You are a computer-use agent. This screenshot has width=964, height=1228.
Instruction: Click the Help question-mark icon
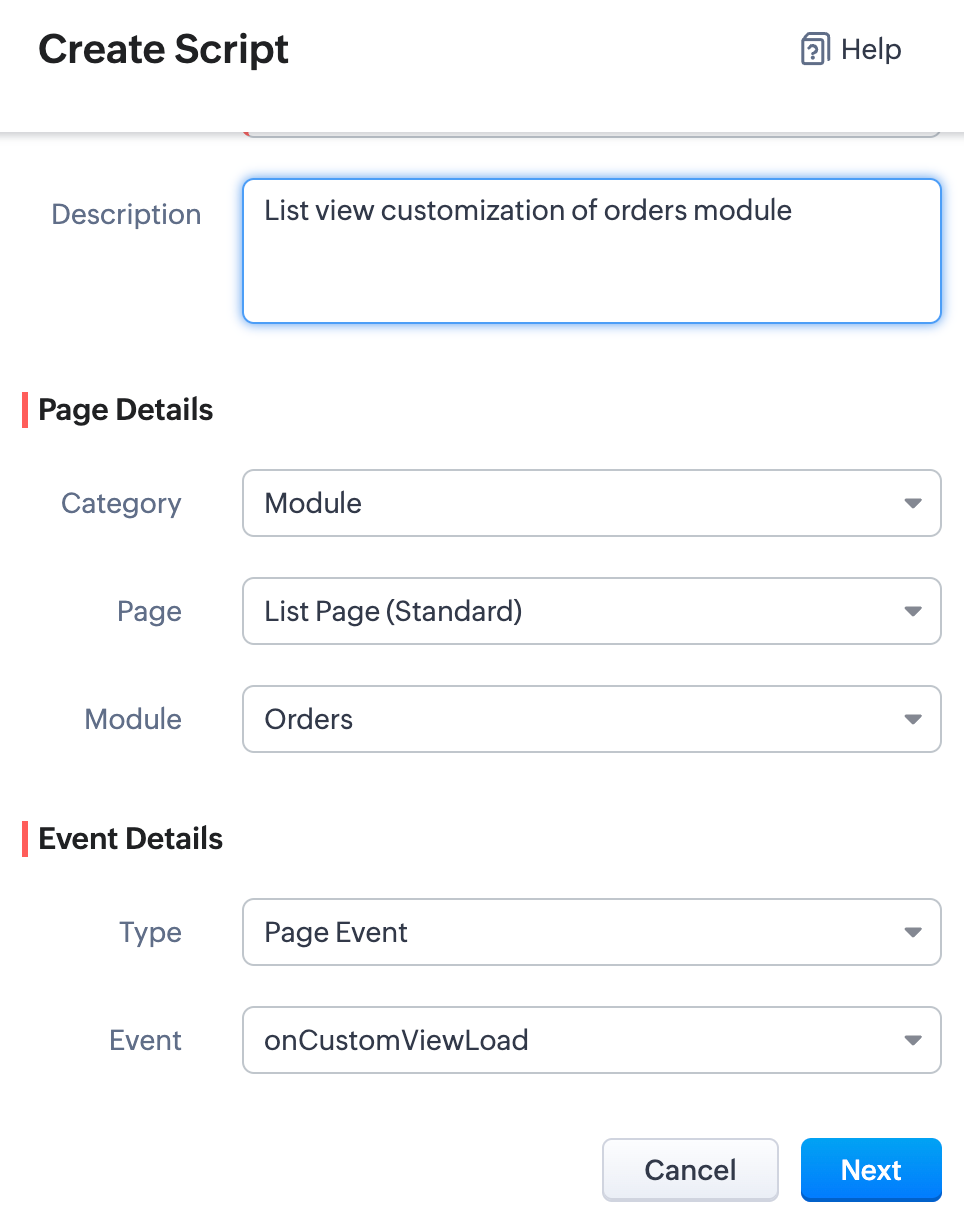tap(815, 50)
